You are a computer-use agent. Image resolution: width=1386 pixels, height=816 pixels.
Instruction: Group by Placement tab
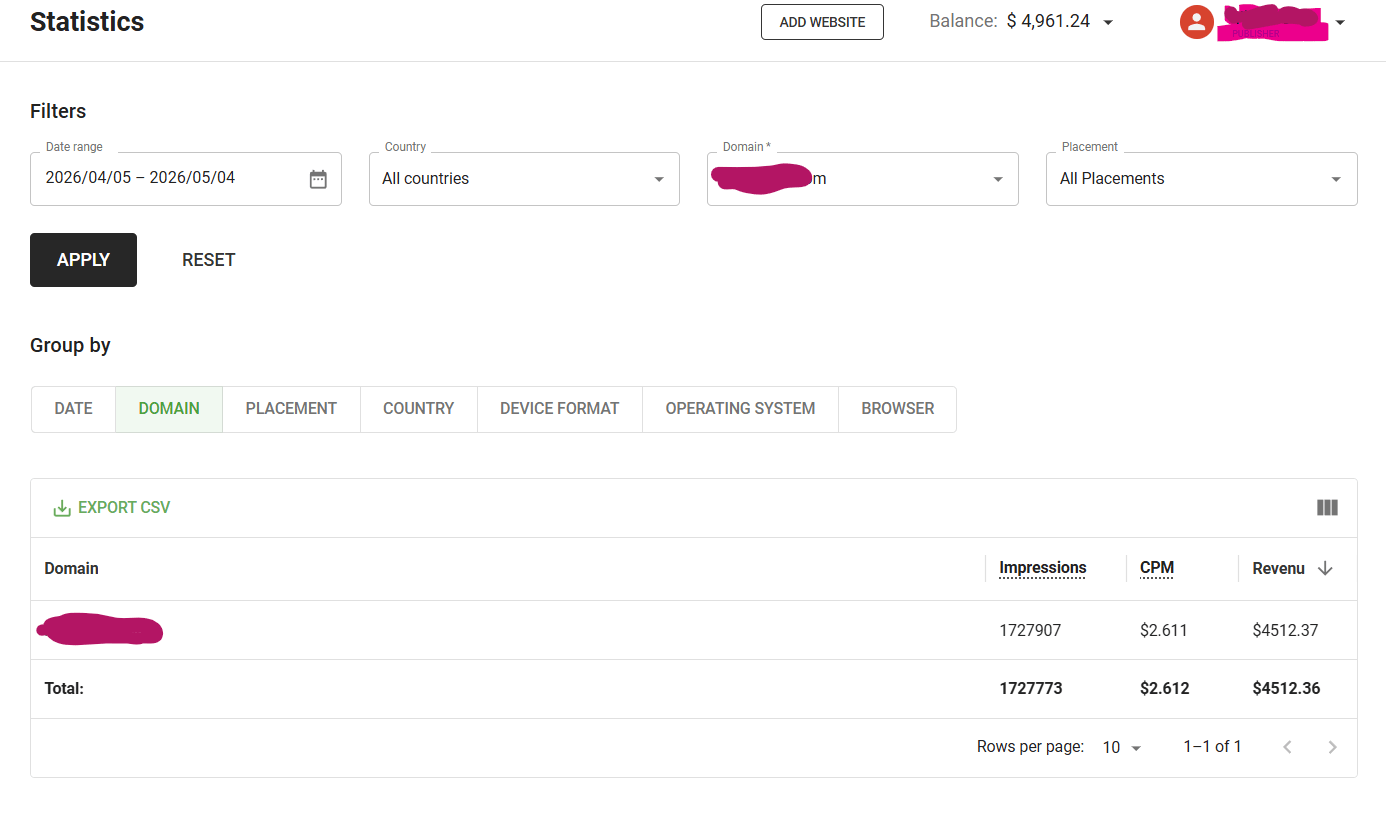291,409
